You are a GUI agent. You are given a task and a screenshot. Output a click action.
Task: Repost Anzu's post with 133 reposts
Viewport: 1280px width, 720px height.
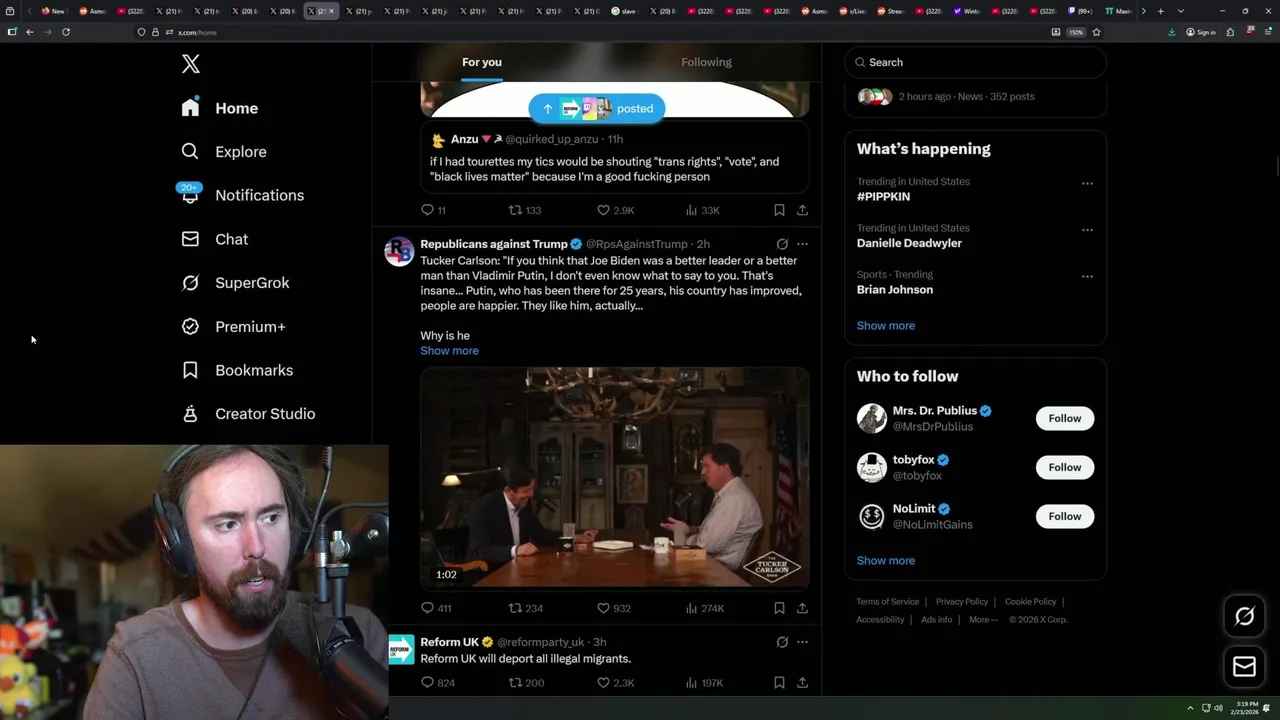525,210
